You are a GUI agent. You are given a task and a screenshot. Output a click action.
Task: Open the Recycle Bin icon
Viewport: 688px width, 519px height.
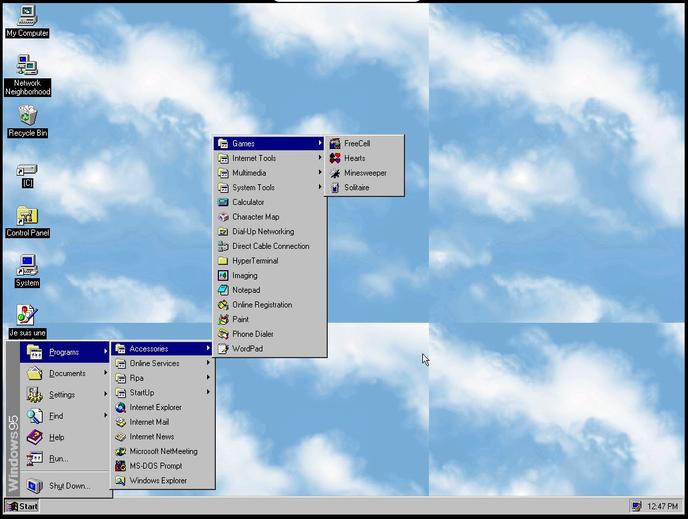pos(27,121)
